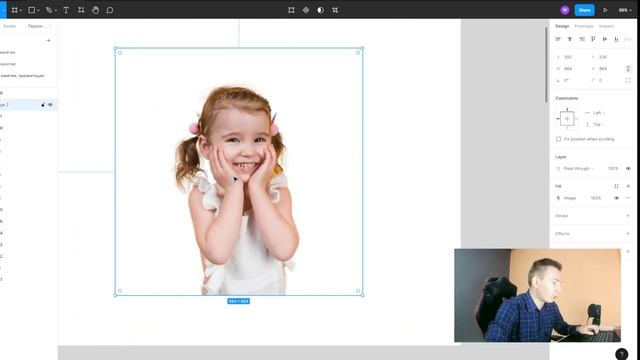Click the Present play icon
Viewport: 640px width, 360px height.
coord(605,10)
